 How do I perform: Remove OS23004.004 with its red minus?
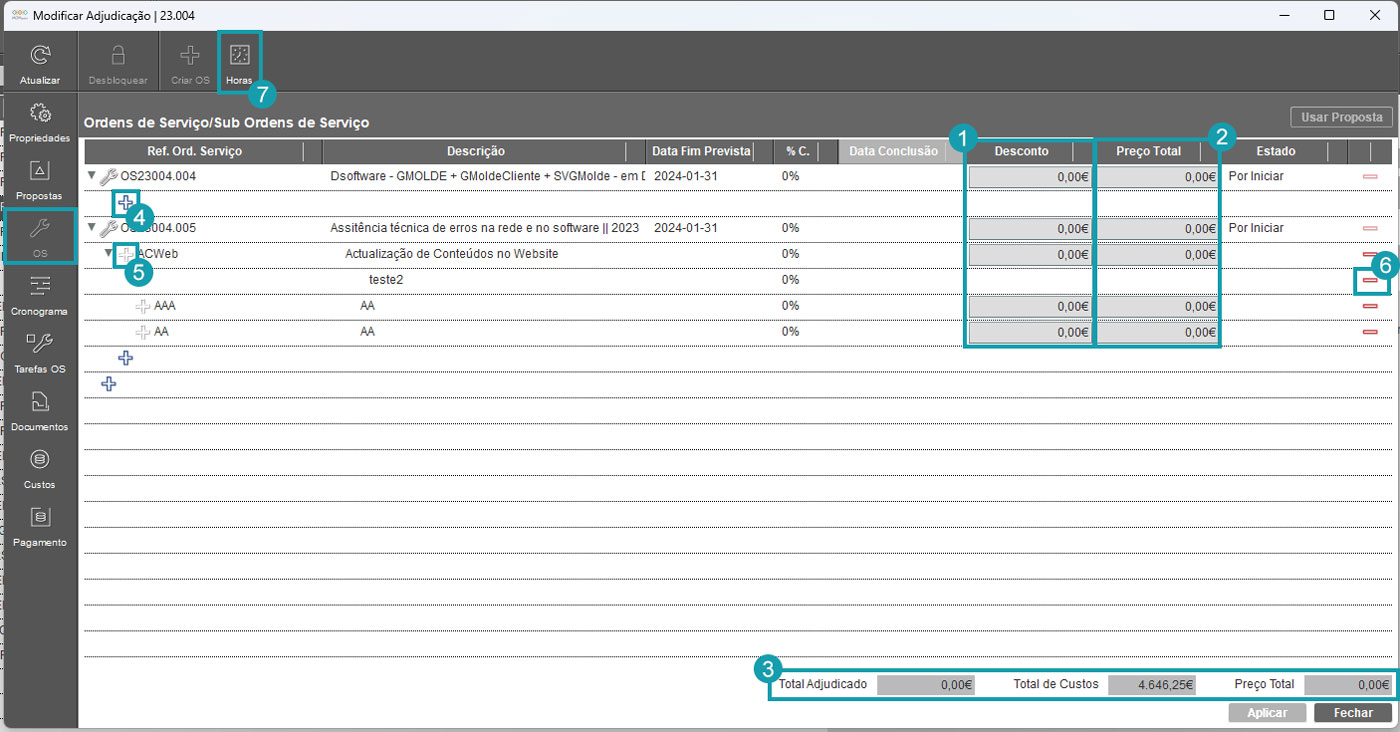1370,177
